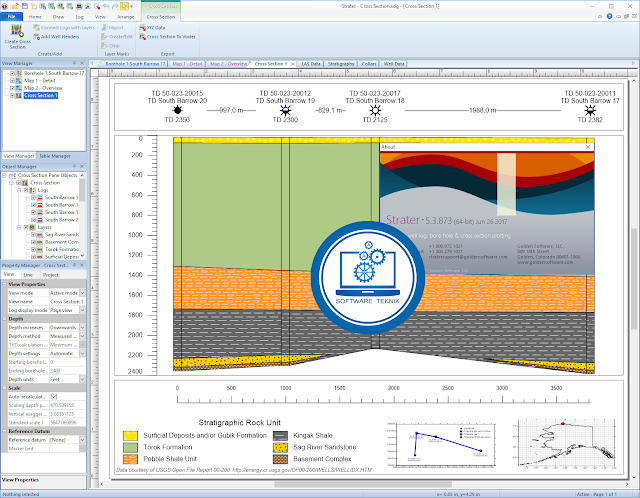
Task: Click the Redo arrow in quick access toolbar
Action: (116, 6)
